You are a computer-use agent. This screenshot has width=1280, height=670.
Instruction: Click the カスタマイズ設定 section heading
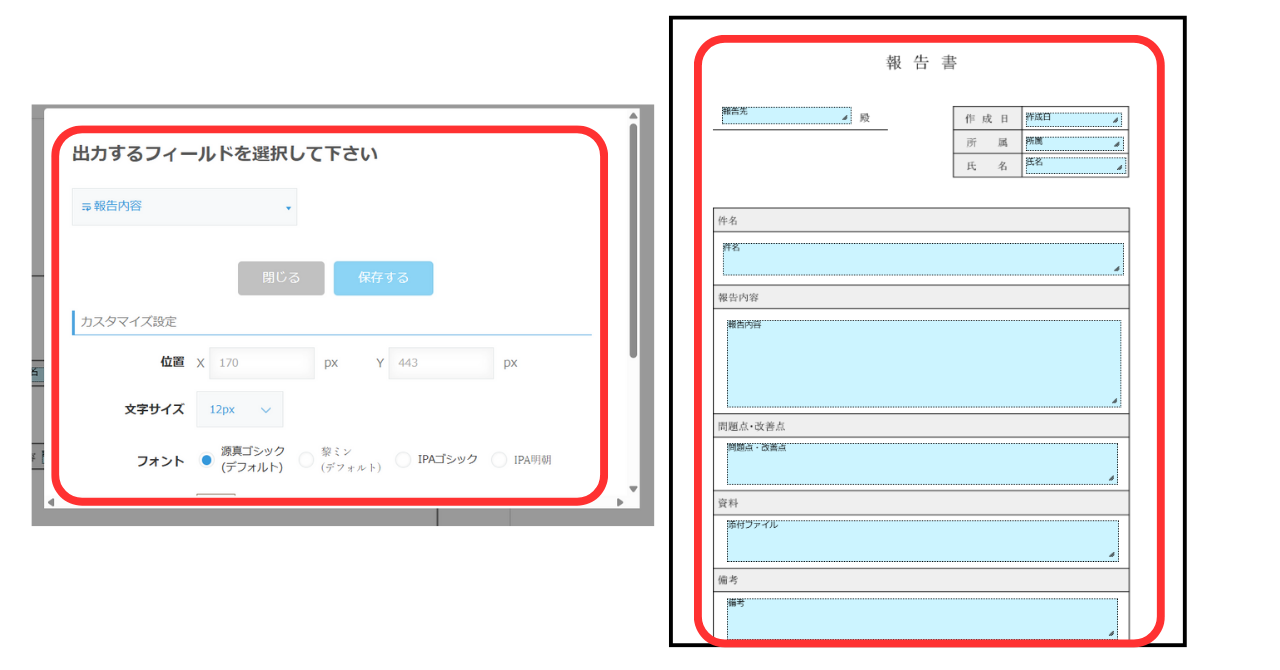pyautogui.click(x=129, y=322)
